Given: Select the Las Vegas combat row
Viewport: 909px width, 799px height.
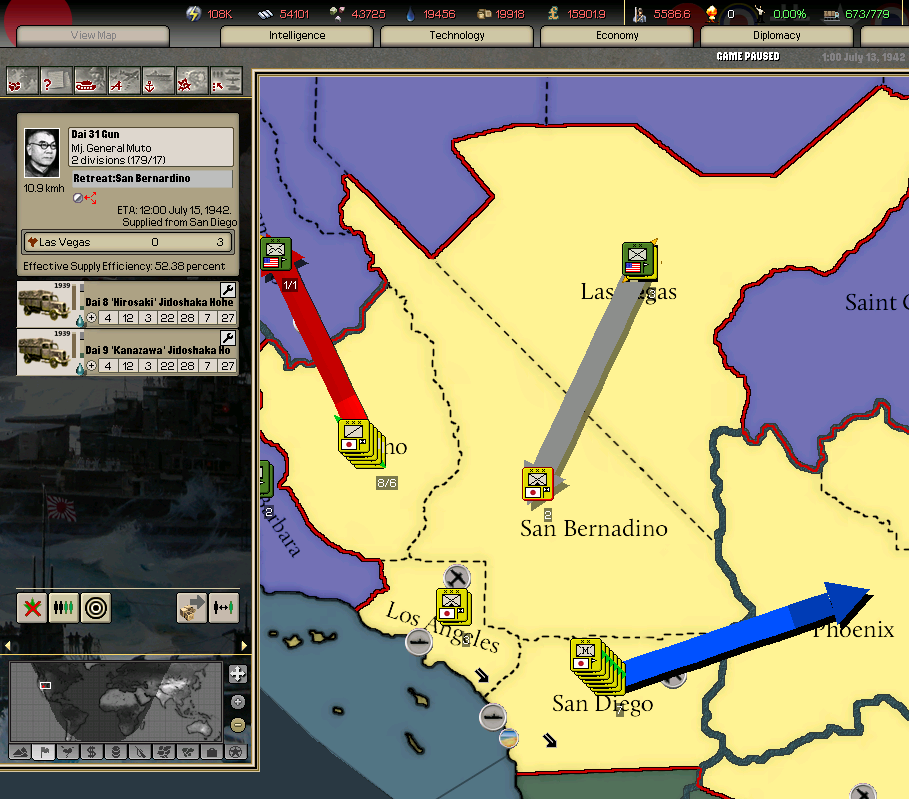Looking at the screenshot, I should [x=128, y=242].
